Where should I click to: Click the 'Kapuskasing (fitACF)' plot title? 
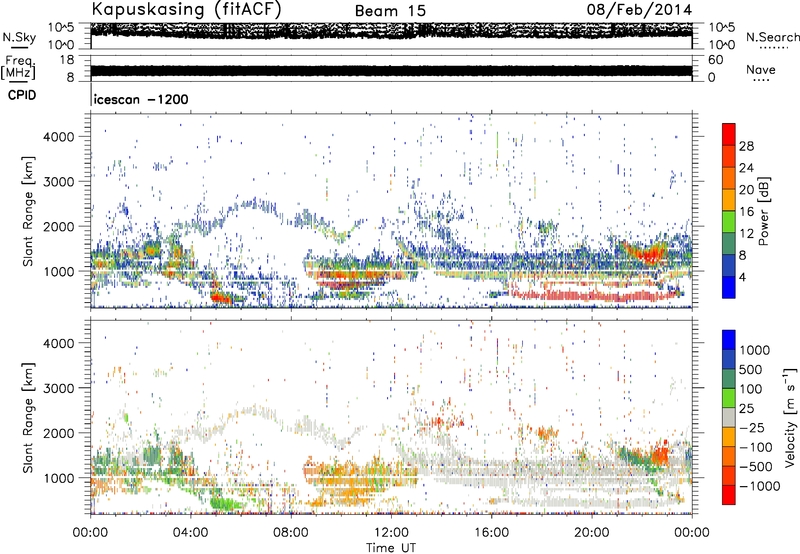[x=186, y=9]
